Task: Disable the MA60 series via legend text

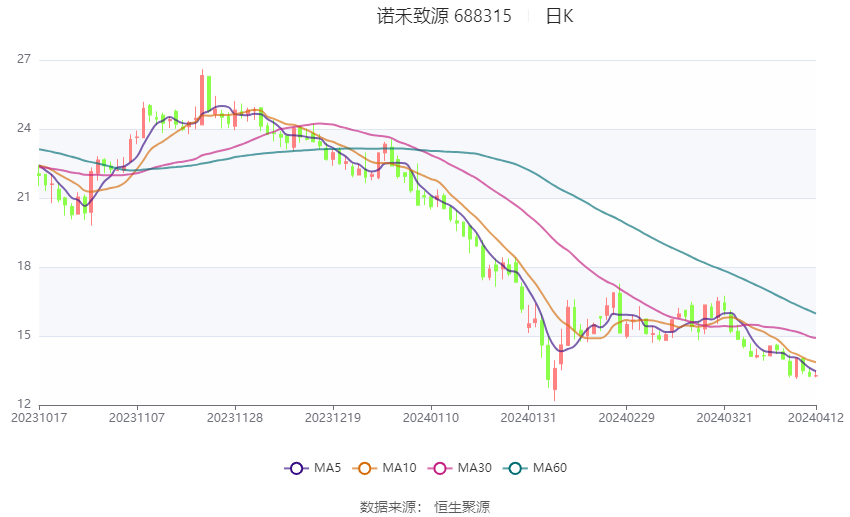Action: (549, 468)
